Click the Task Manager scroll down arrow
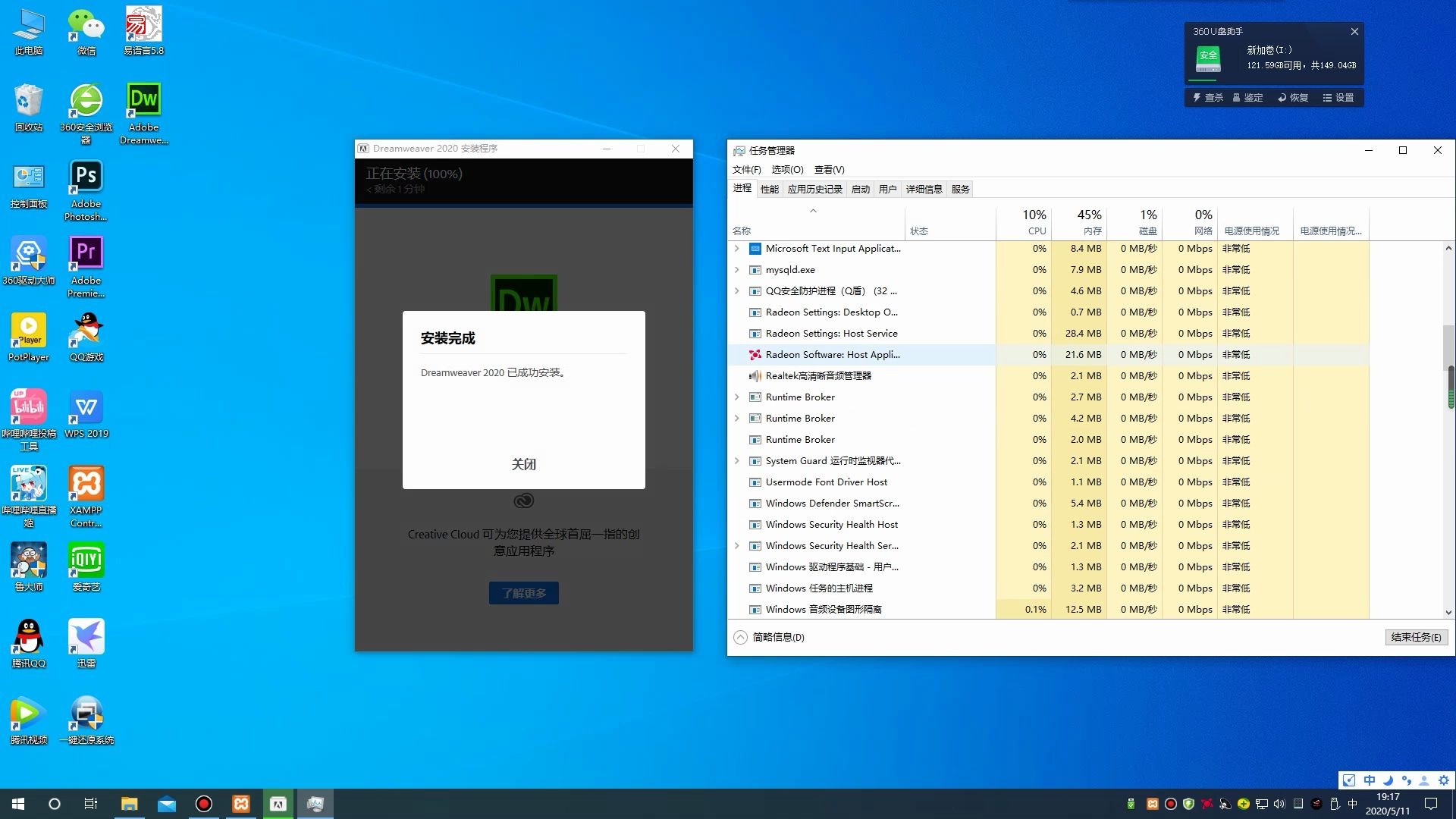 1448,612
